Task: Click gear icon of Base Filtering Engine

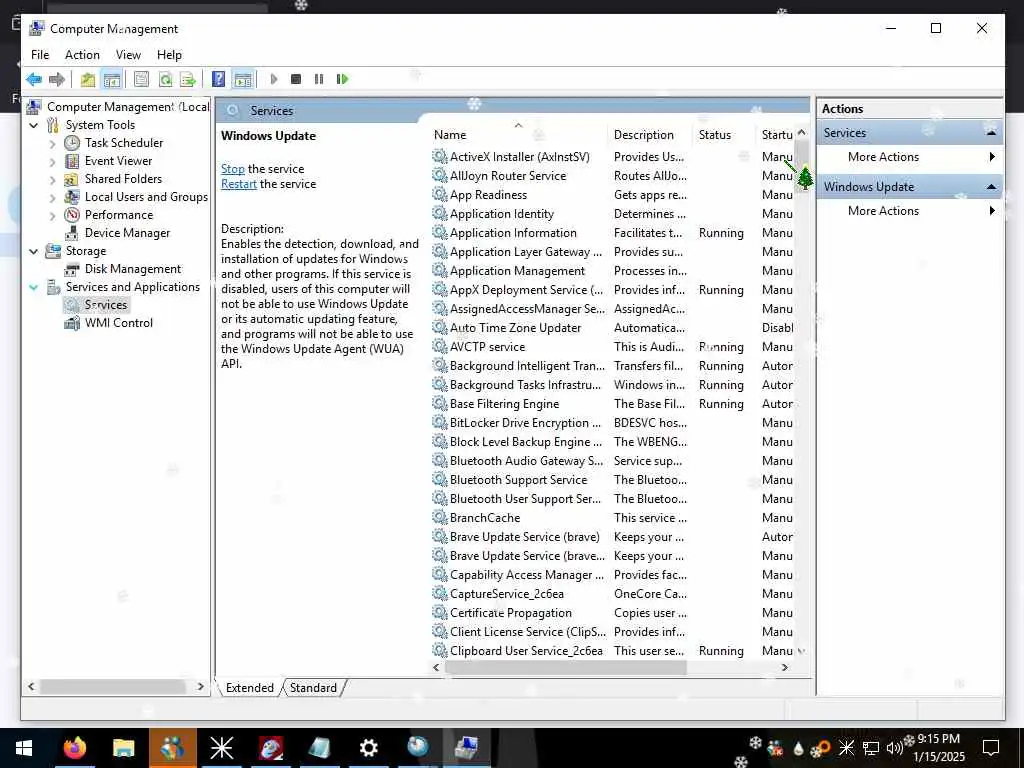Action: (440, 404)
